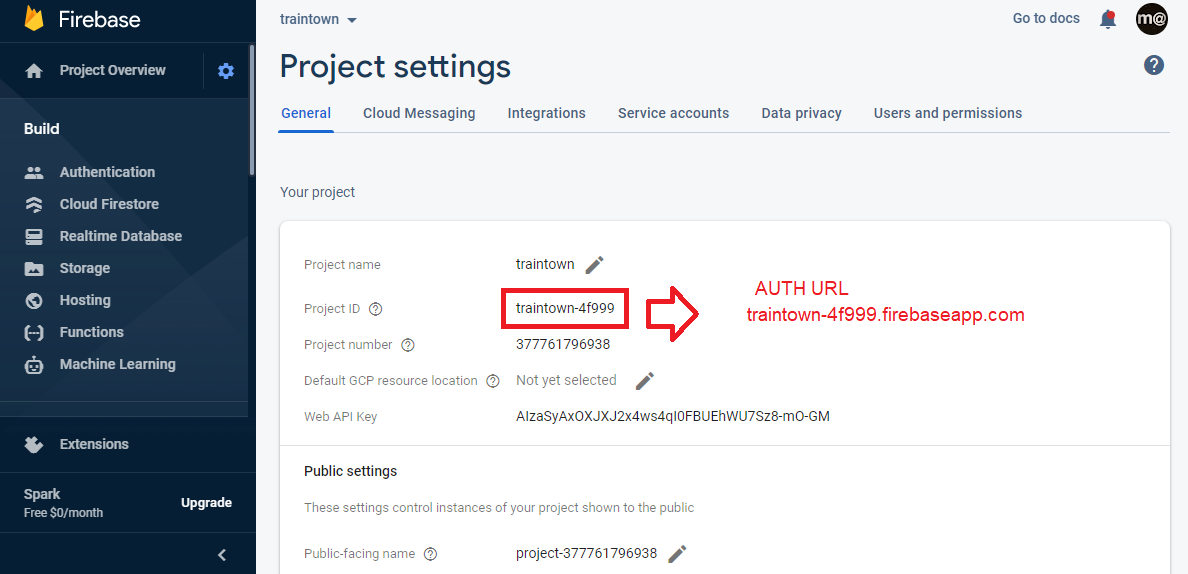The width and height of the screenshot is (1188, 574).
Task: Edit the project name pencil icon
Action: pyautogui.click(x=595, y=265)
